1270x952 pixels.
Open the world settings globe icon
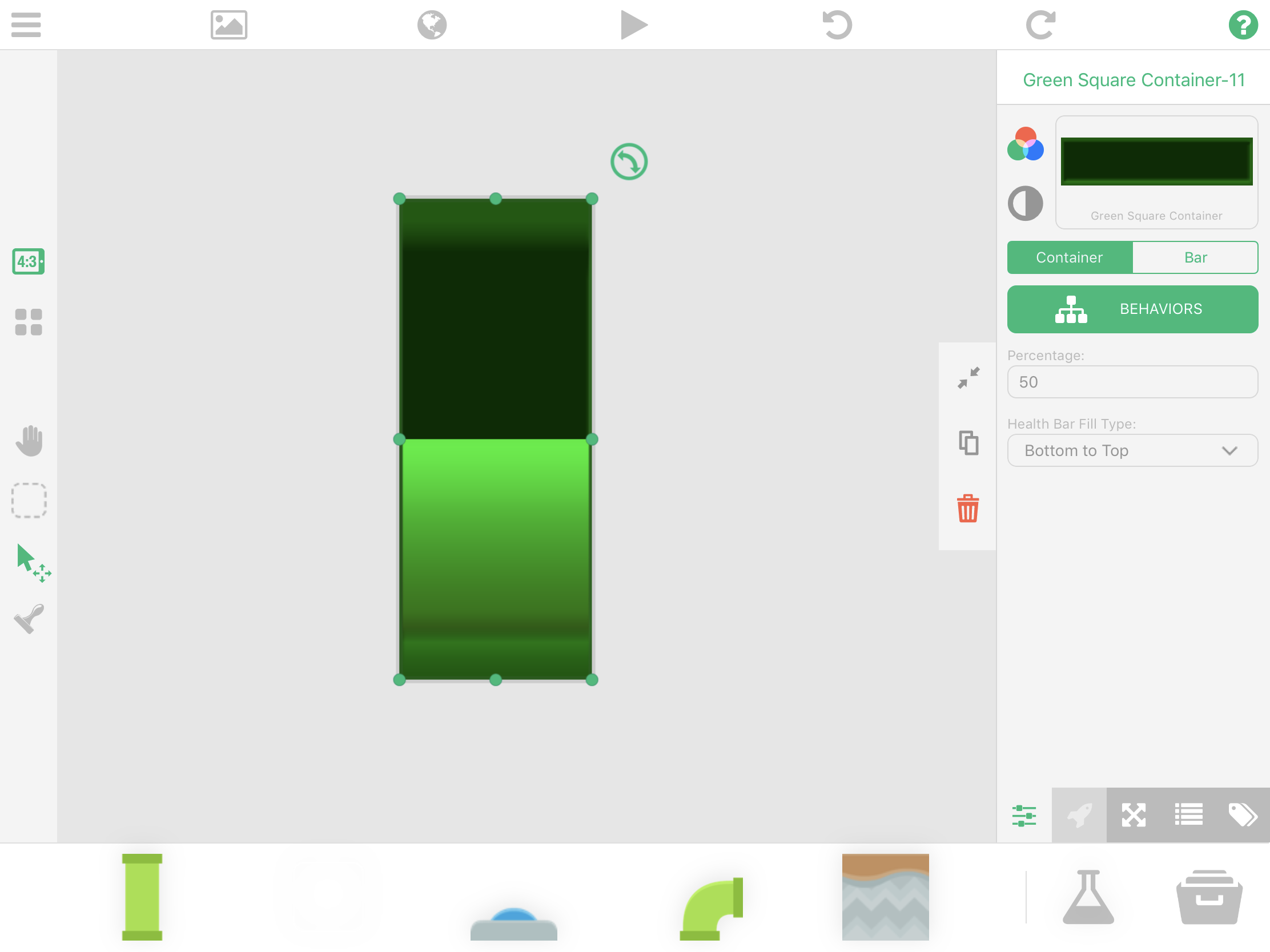(432, 25)
